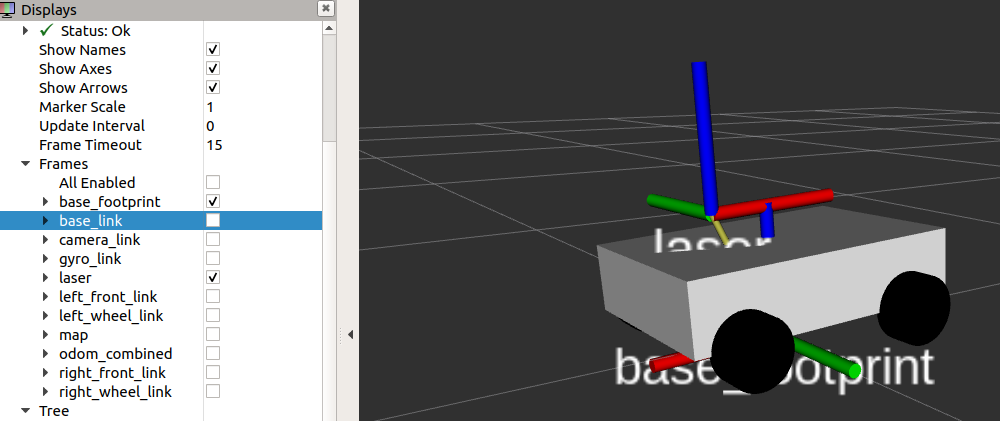
Task: Select the gyro_link frame row
Action: [90, 259]
